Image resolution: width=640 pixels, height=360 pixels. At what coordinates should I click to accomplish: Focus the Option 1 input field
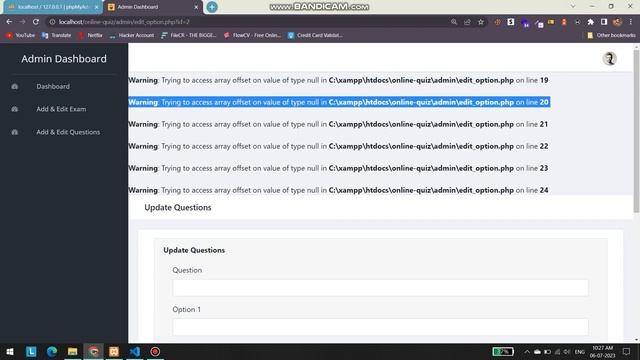(x=380, y=327)
